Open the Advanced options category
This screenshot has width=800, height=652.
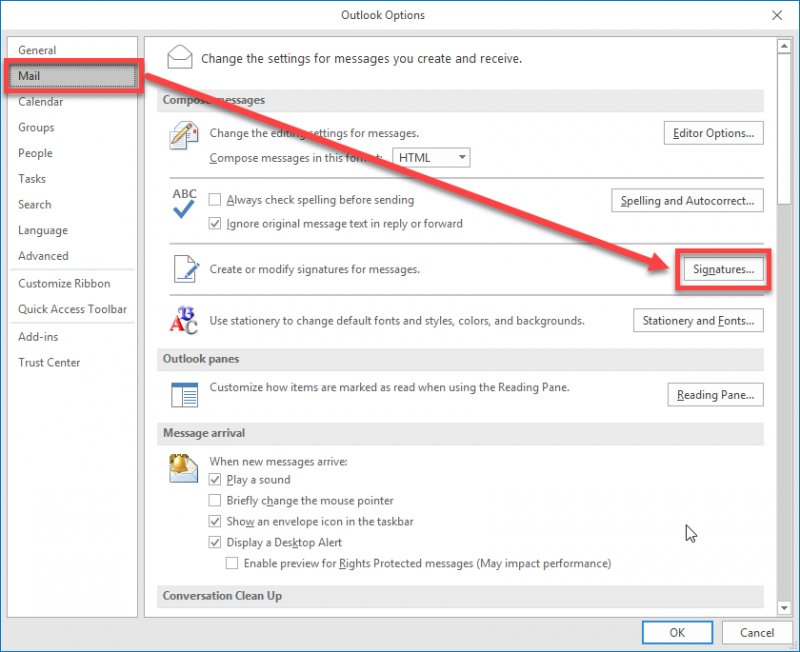[43, 256]
